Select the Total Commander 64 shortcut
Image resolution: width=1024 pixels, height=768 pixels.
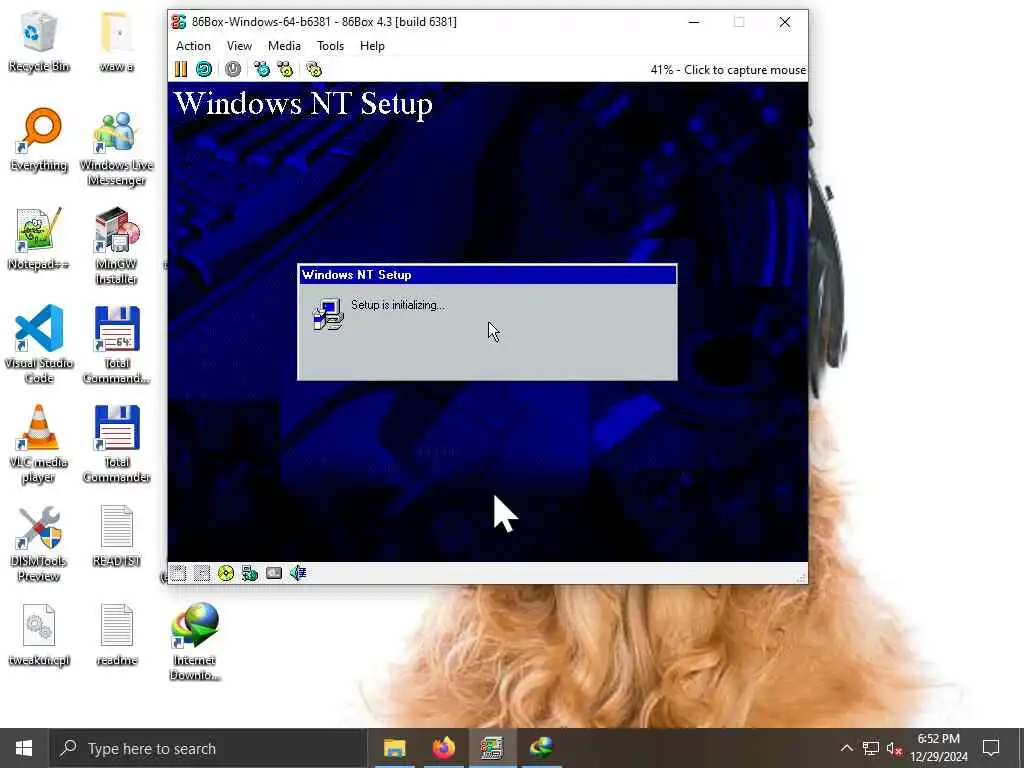click(x=117, y=345)
